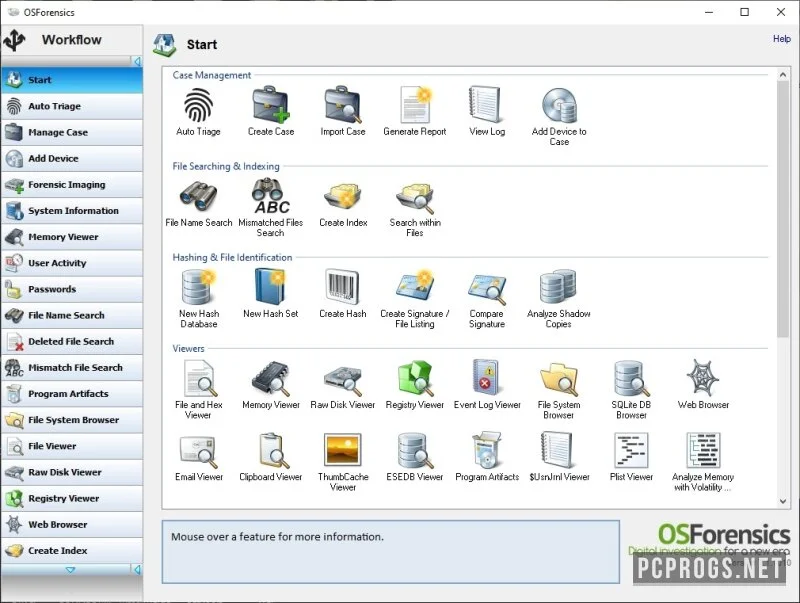Click the bottom collapse arrow of the Workflow sidebar
The image size is (800, 603).
point(137,569)
